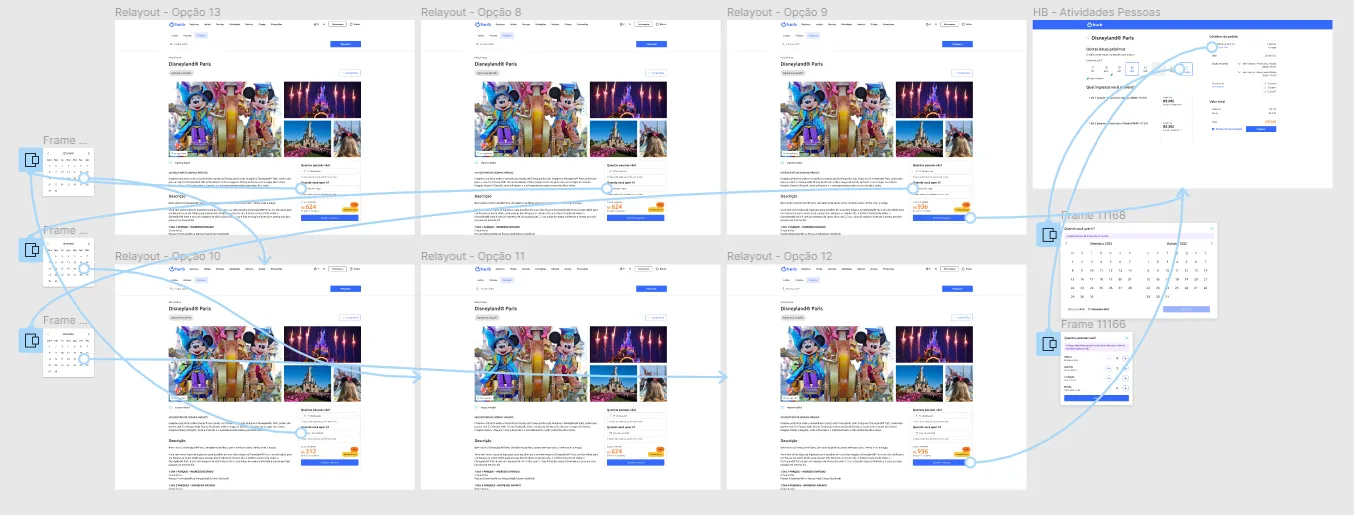The width and height of the screenshot is (1354, 515).
Task: Click the 624 price in Opção 13
Action: [310, 207]
